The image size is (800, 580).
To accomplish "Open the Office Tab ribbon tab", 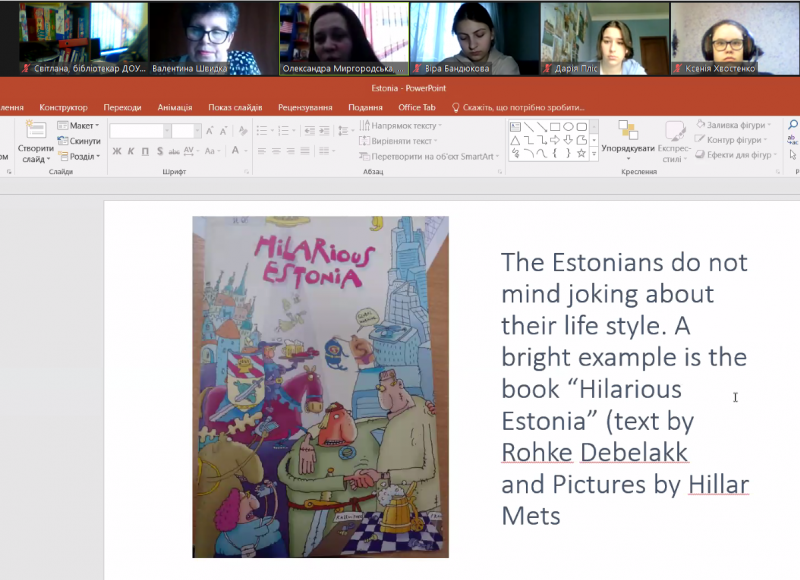I will pos(417,108).
